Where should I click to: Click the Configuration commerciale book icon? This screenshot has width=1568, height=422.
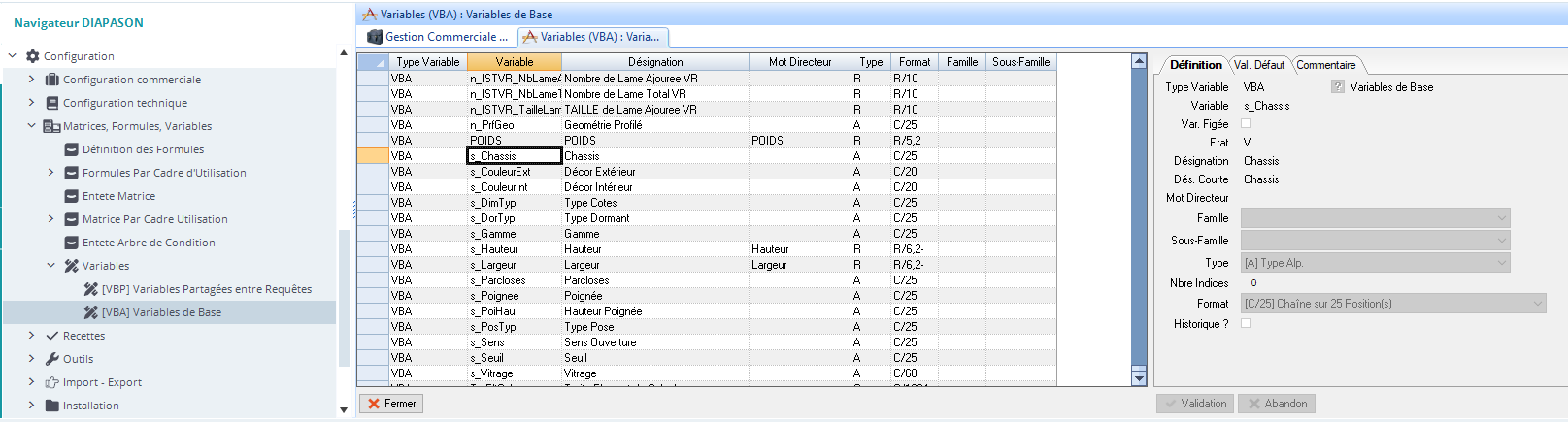[52, 80]
